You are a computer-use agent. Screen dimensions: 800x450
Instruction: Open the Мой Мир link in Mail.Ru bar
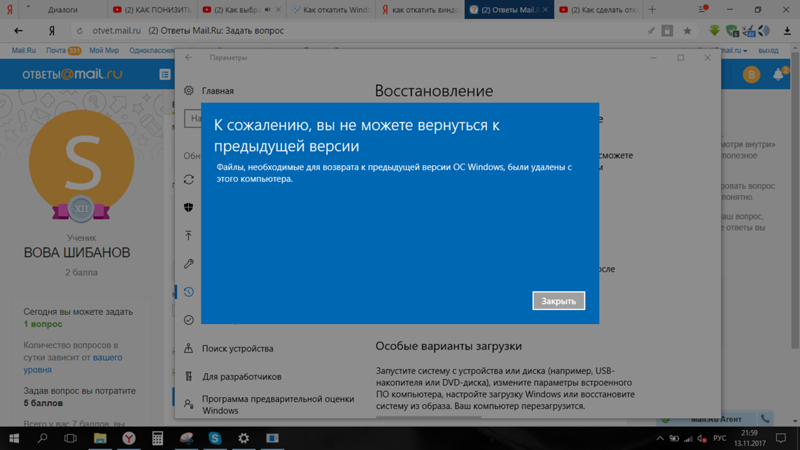pyautogui.click(x=103, y=50)
